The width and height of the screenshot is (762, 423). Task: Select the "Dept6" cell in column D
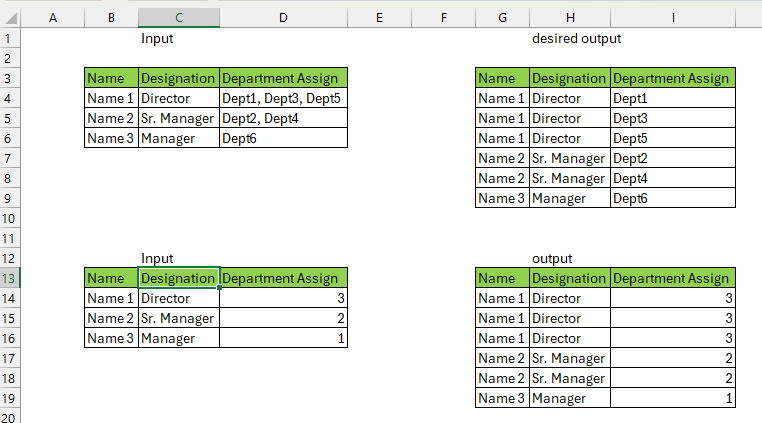pos(283,138)
